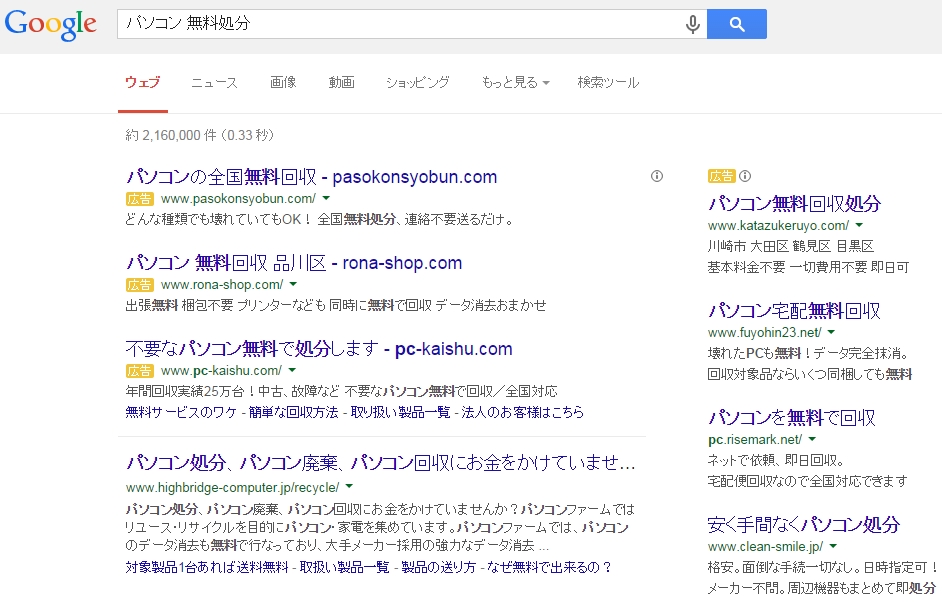This screenshot has width=942, height=602.
Task: Switch to the ニュース tab
Action: click(x=214, y=83)
